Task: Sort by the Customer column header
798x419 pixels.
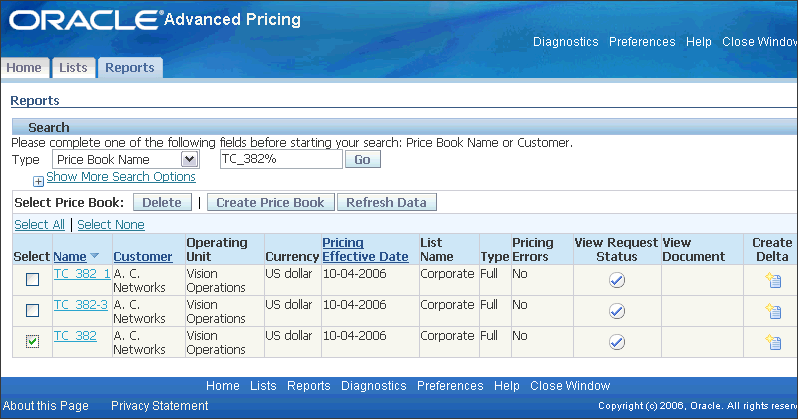Action: tap(143, 257)
